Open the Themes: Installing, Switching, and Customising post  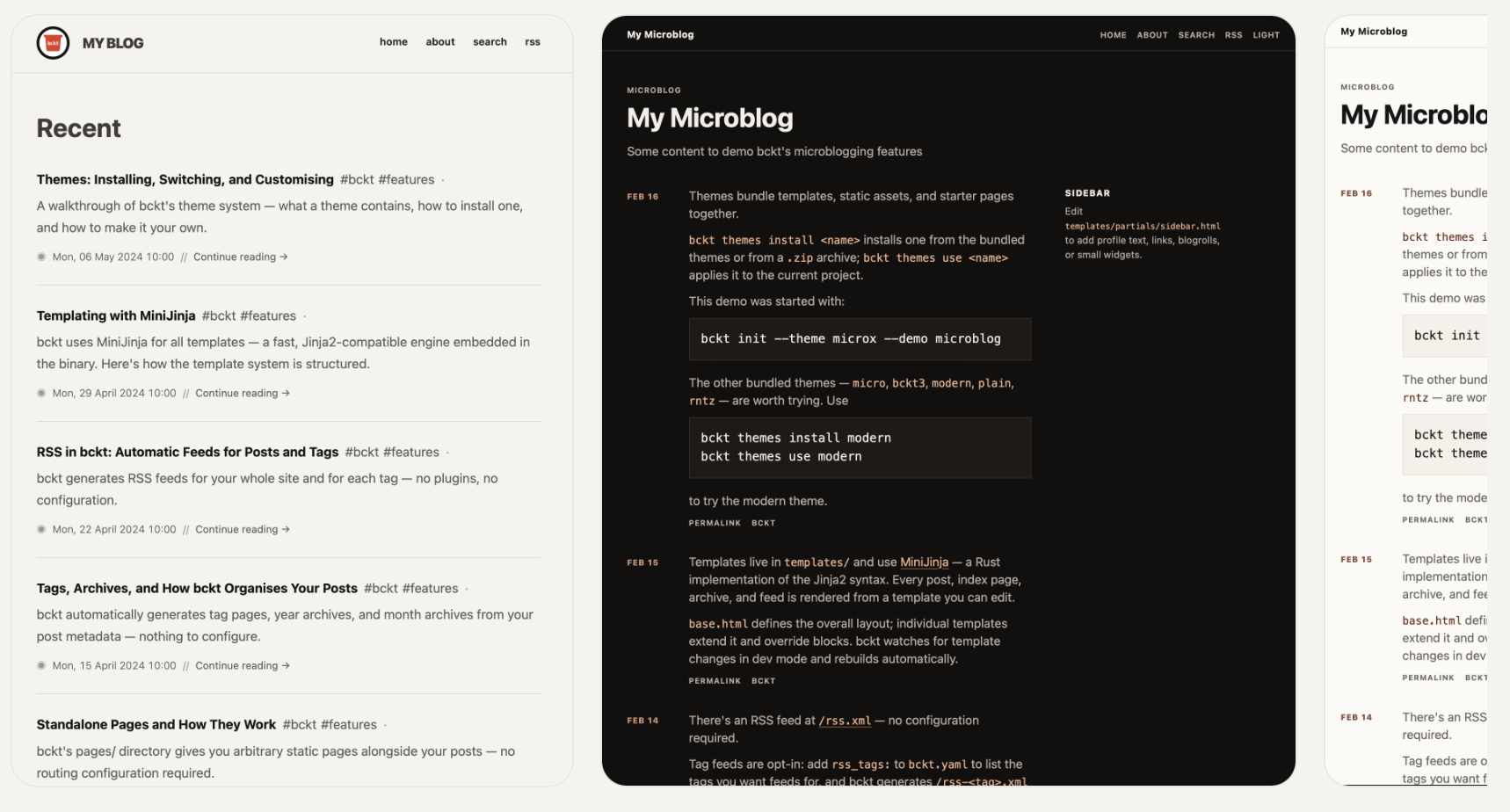[185, 179]
